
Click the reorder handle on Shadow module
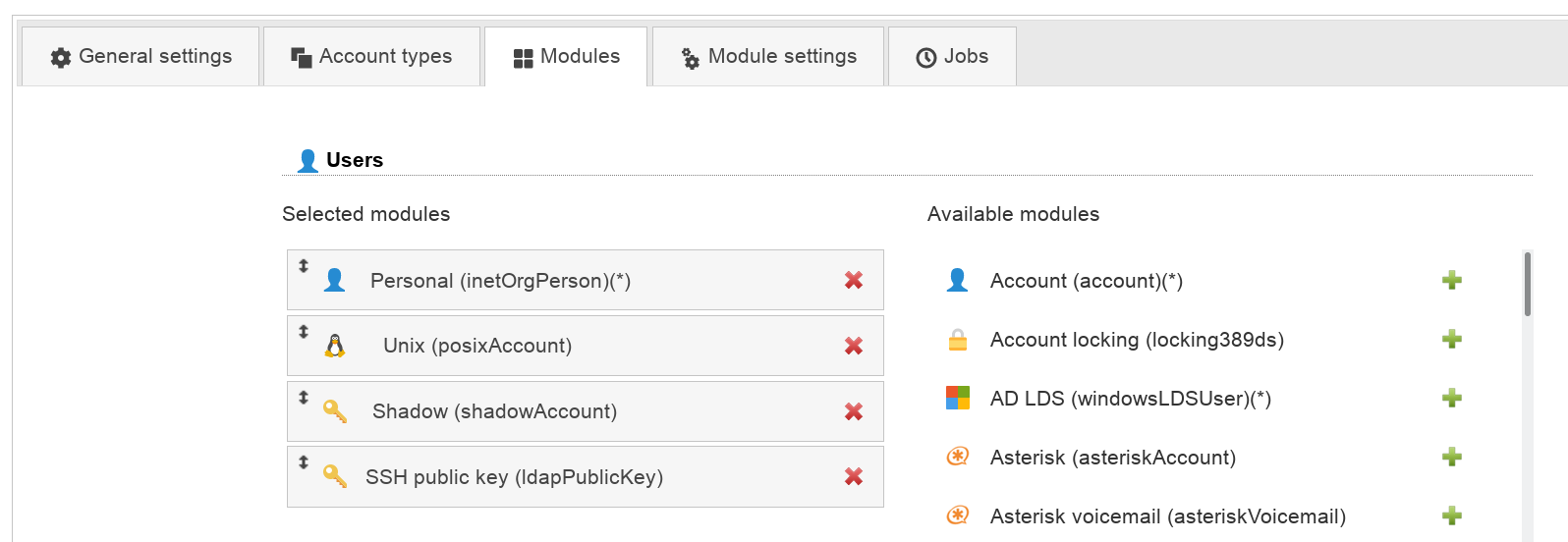(x=304, y=397)
